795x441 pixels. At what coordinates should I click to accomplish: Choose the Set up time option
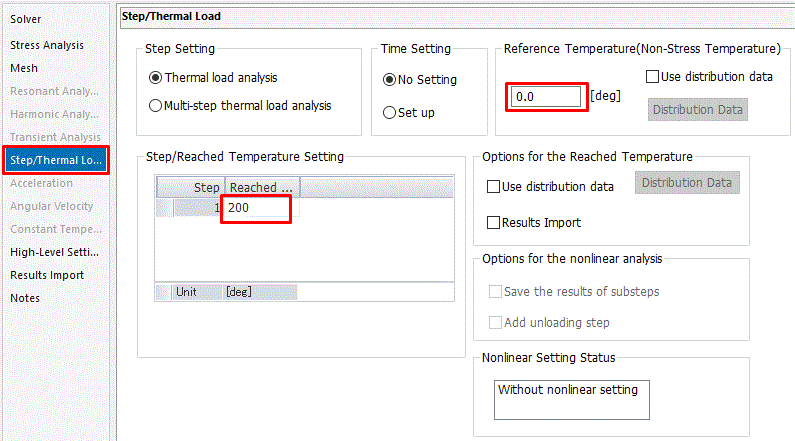click(390, 113)
